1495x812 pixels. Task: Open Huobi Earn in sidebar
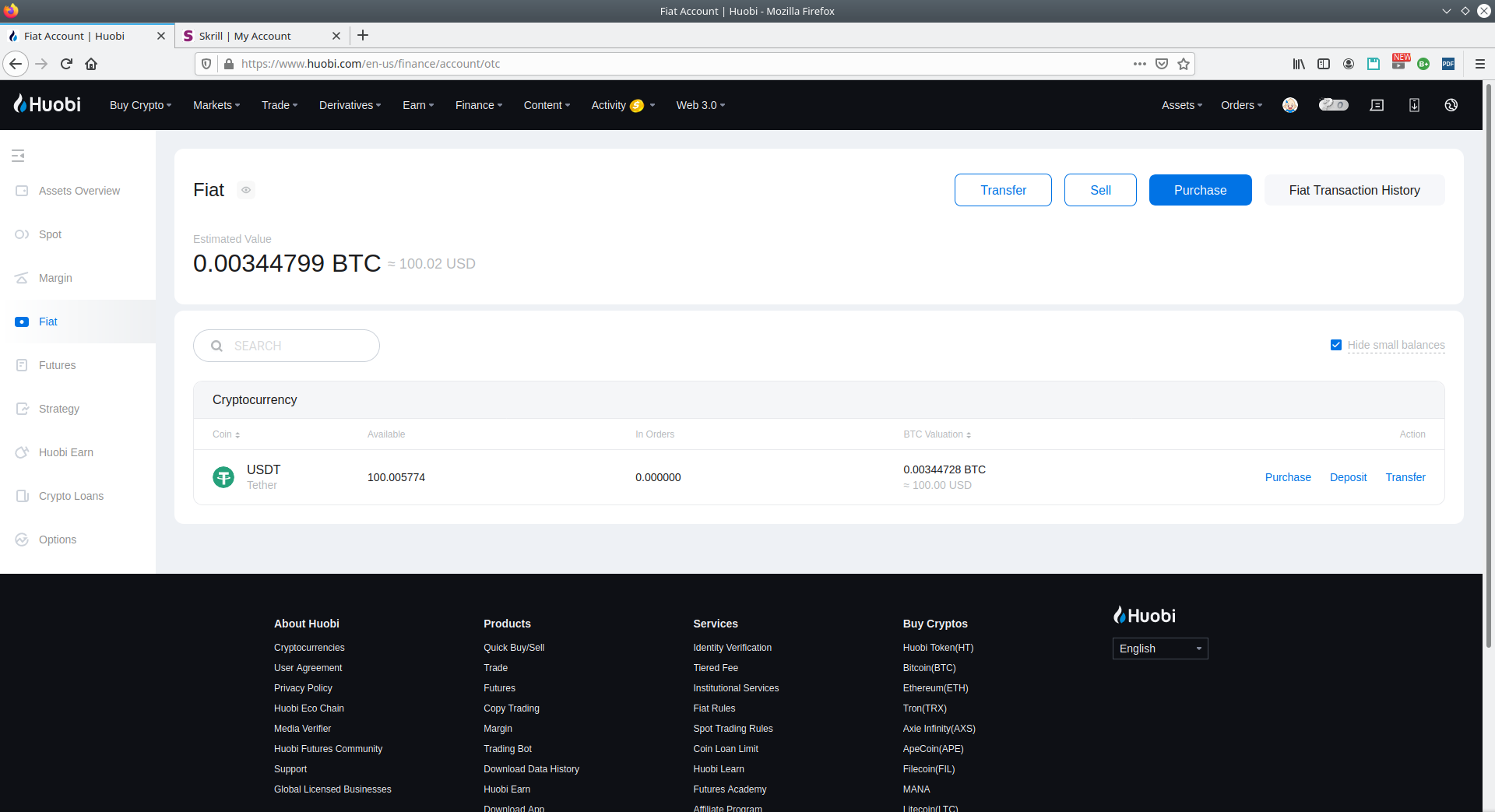click(78, 452)
